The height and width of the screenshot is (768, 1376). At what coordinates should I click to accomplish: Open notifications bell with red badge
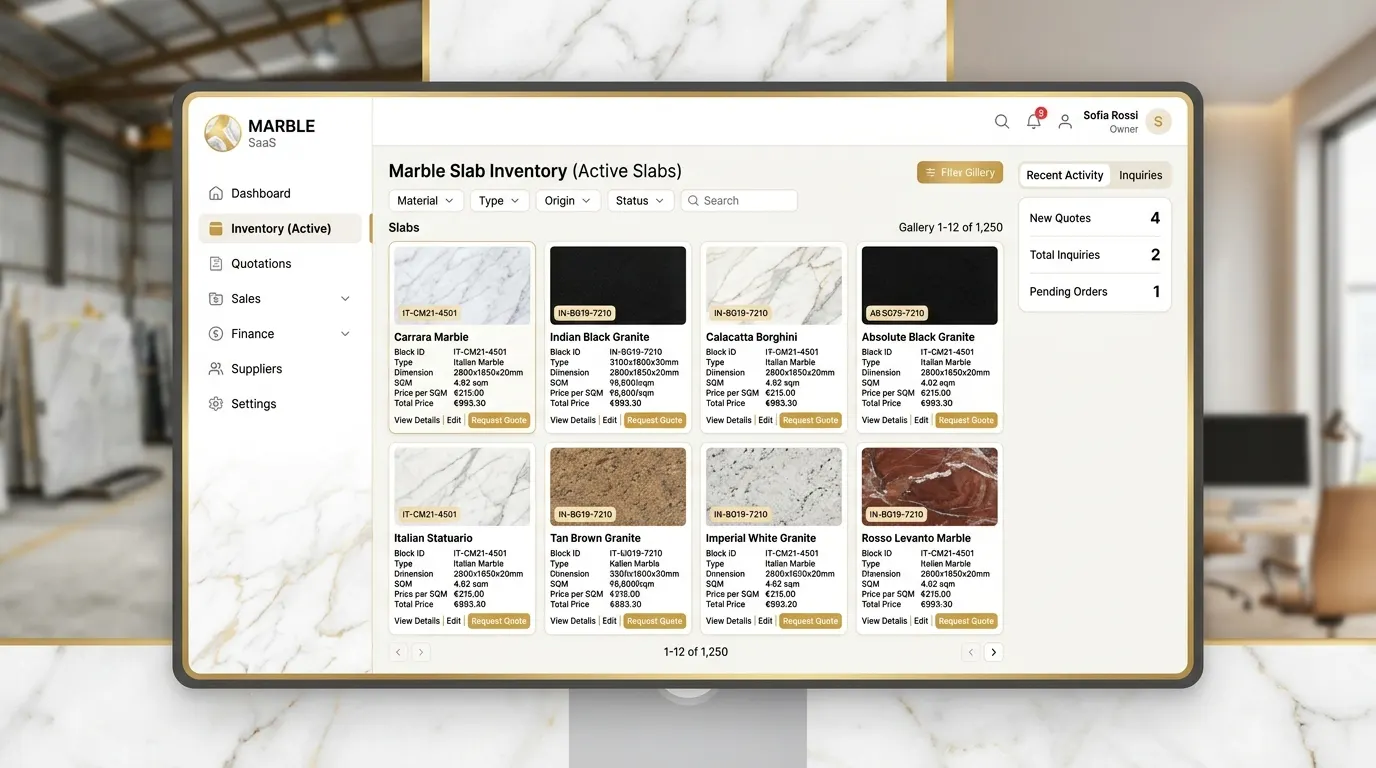(1034, 120)
